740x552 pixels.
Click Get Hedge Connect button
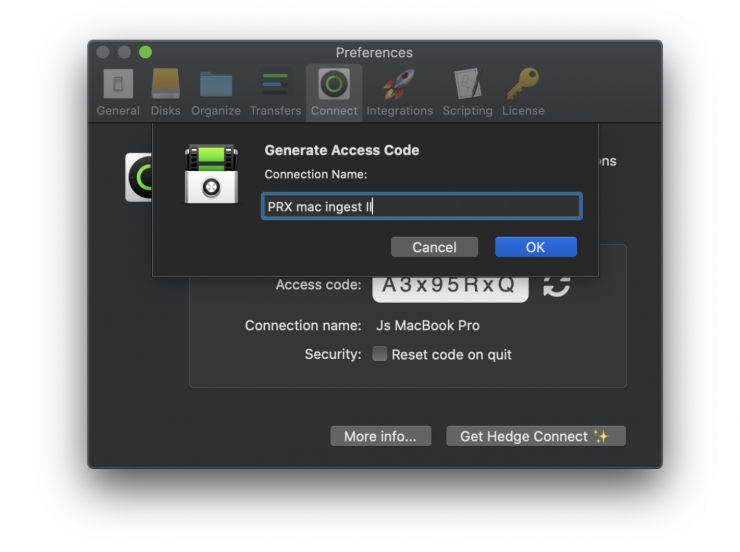pos(535,436)
